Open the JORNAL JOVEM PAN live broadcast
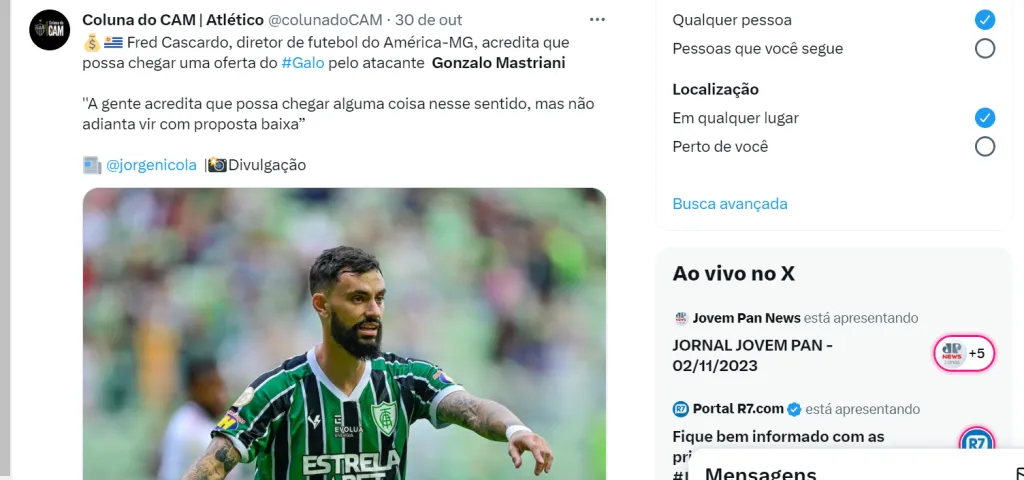The width and height of the screenshot is (1024, 480). [x=752, y=355]
